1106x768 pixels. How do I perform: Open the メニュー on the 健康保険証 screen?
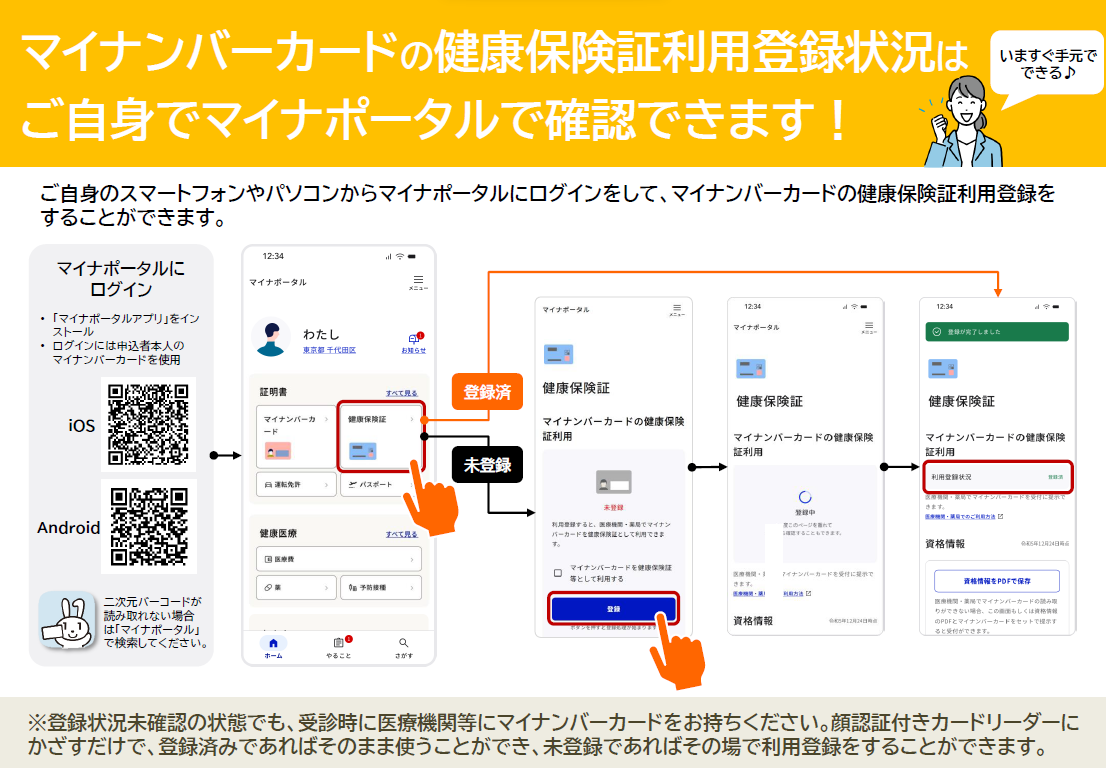676,309
